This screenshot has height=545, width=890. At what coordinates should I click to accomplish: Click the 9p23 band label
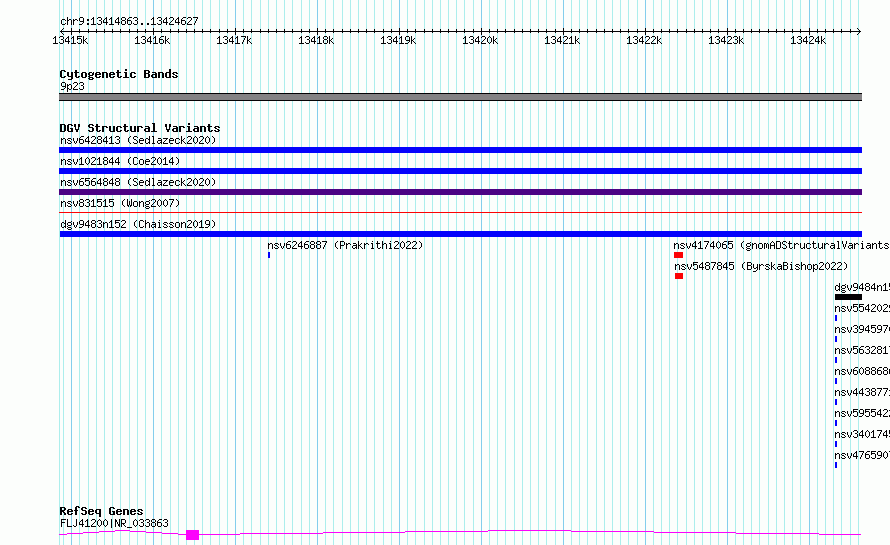point(72,86)
